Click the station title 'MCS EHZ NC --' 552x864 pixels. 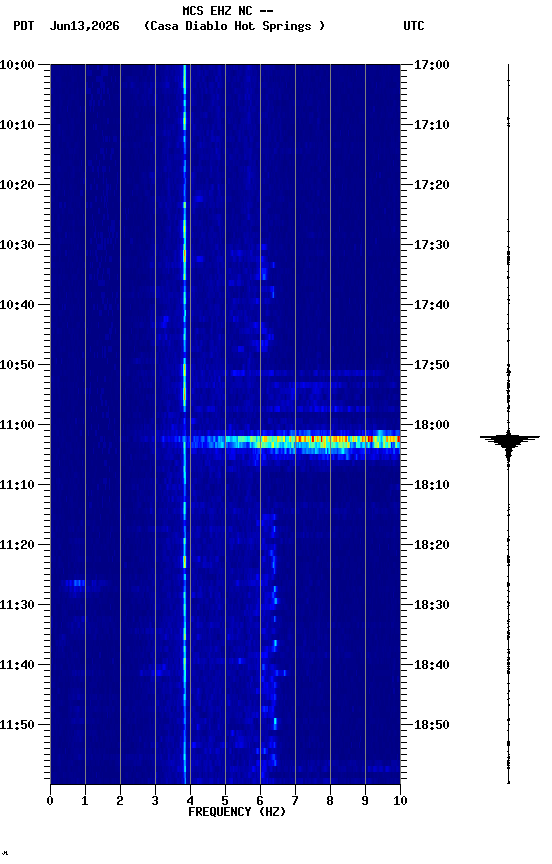(x=228, y=10)
